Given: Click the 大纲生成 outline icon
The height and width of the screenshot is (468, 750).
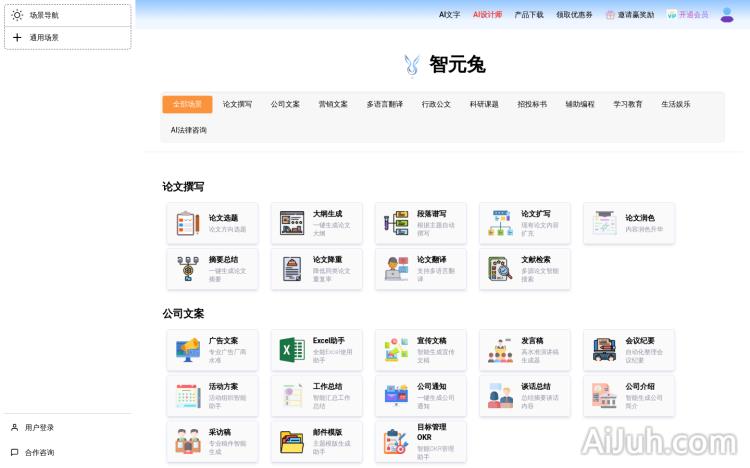Looking at the screenshot, I should coord(292,223).
